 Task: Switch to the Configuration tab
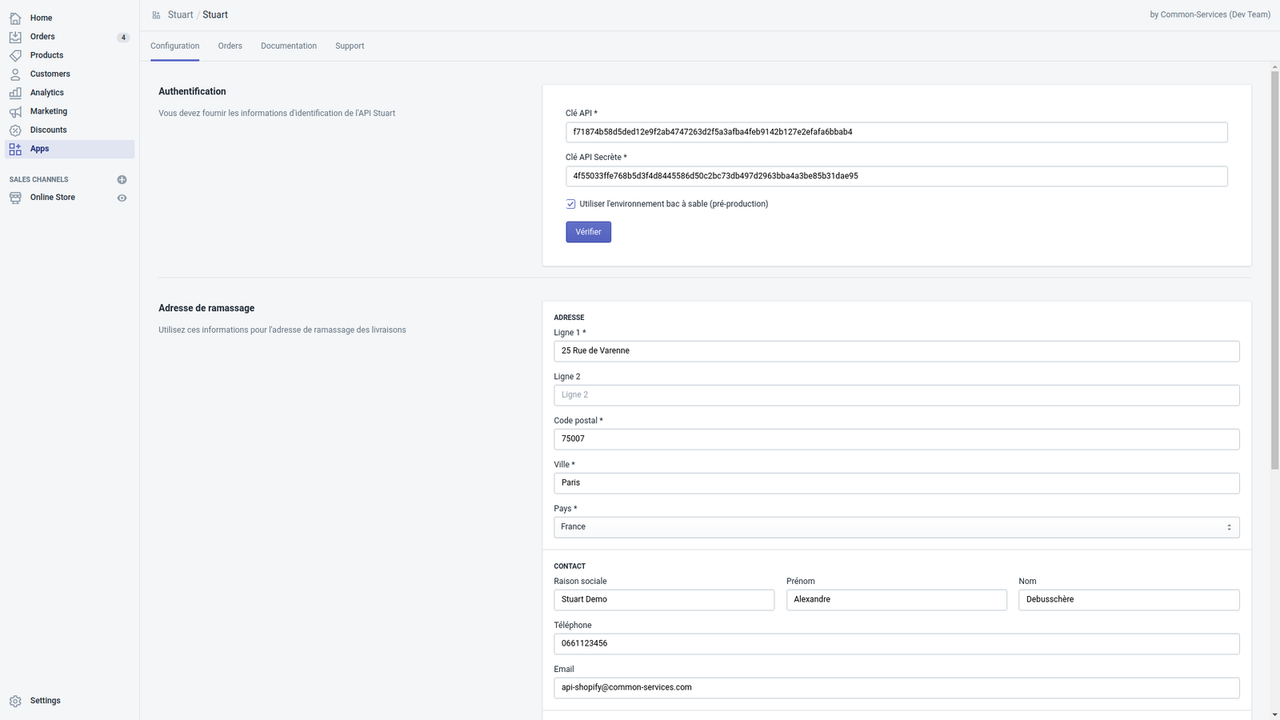pyautogui.click(x=175, y=46)
